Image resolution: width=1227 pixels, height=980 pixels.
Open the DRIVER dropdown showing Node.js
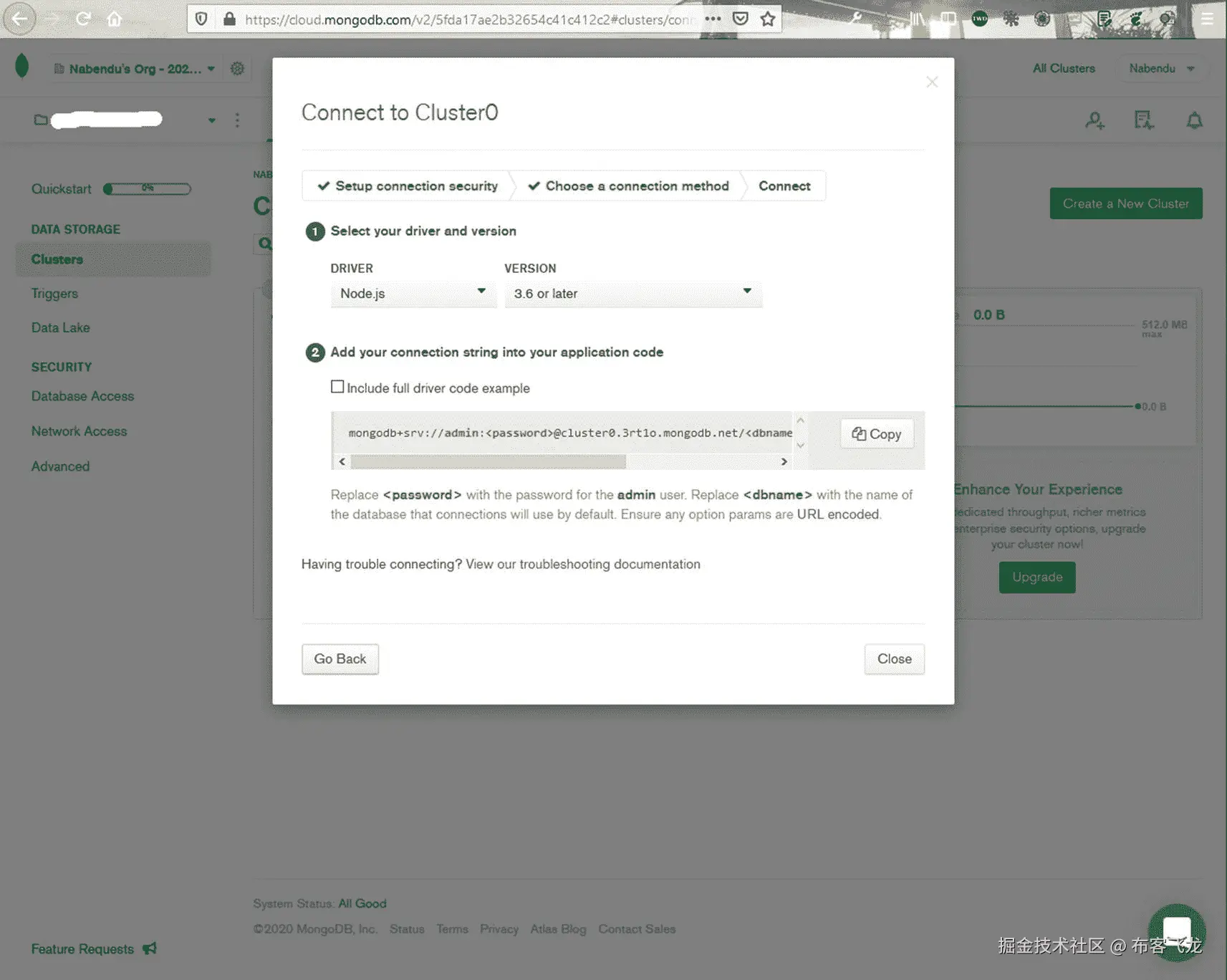[x=413, y=294]
